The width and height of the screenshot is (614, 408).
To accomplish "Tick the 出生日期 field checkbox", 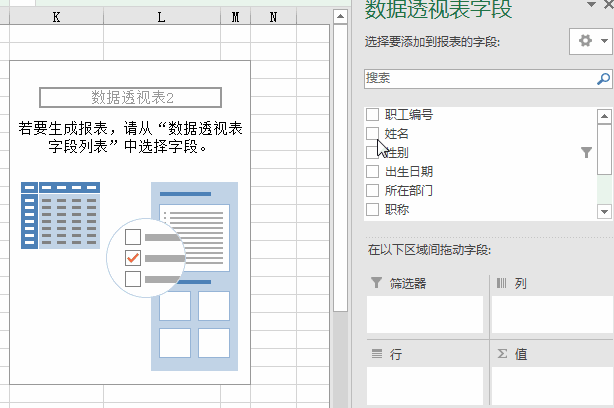I will coord(372,172).
